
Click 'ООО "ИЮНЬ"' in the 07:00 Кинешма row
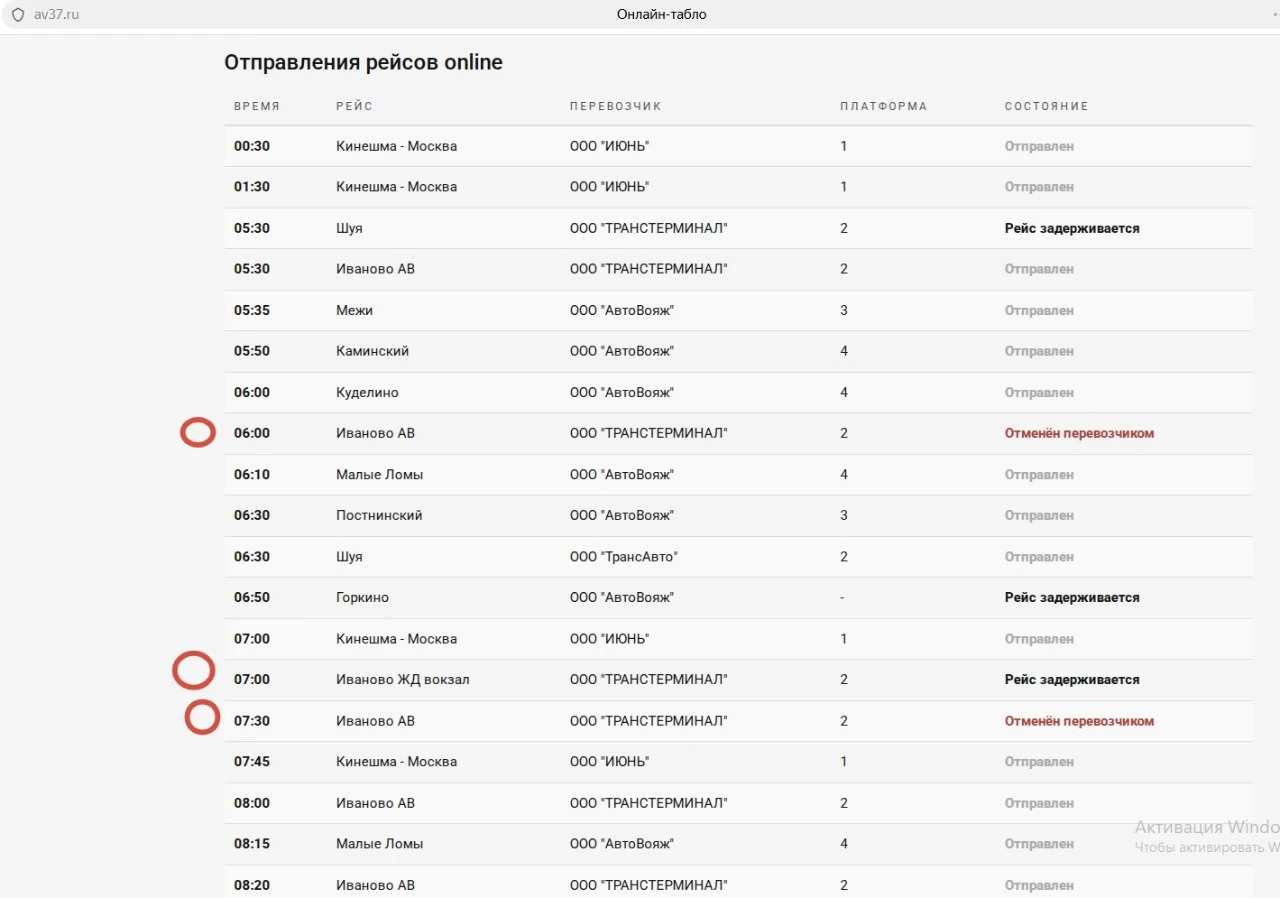pos(610,638)
